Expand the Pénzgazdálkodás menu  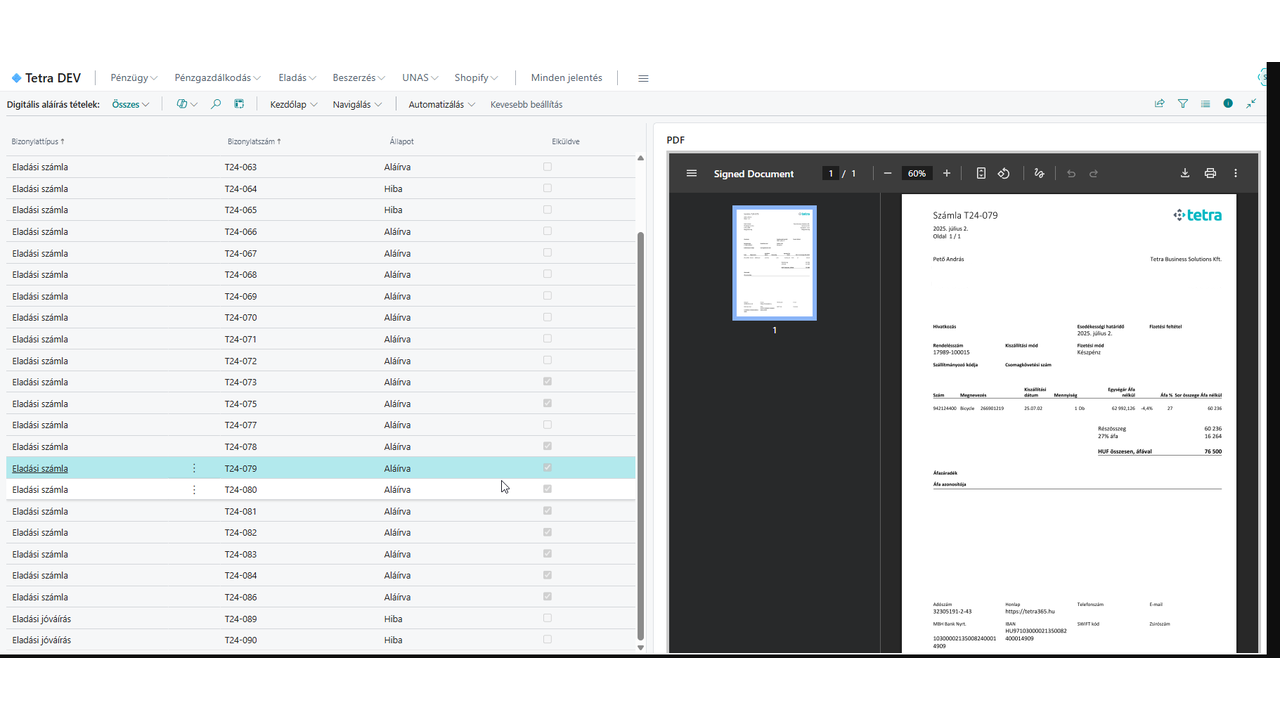coord(218,78)
